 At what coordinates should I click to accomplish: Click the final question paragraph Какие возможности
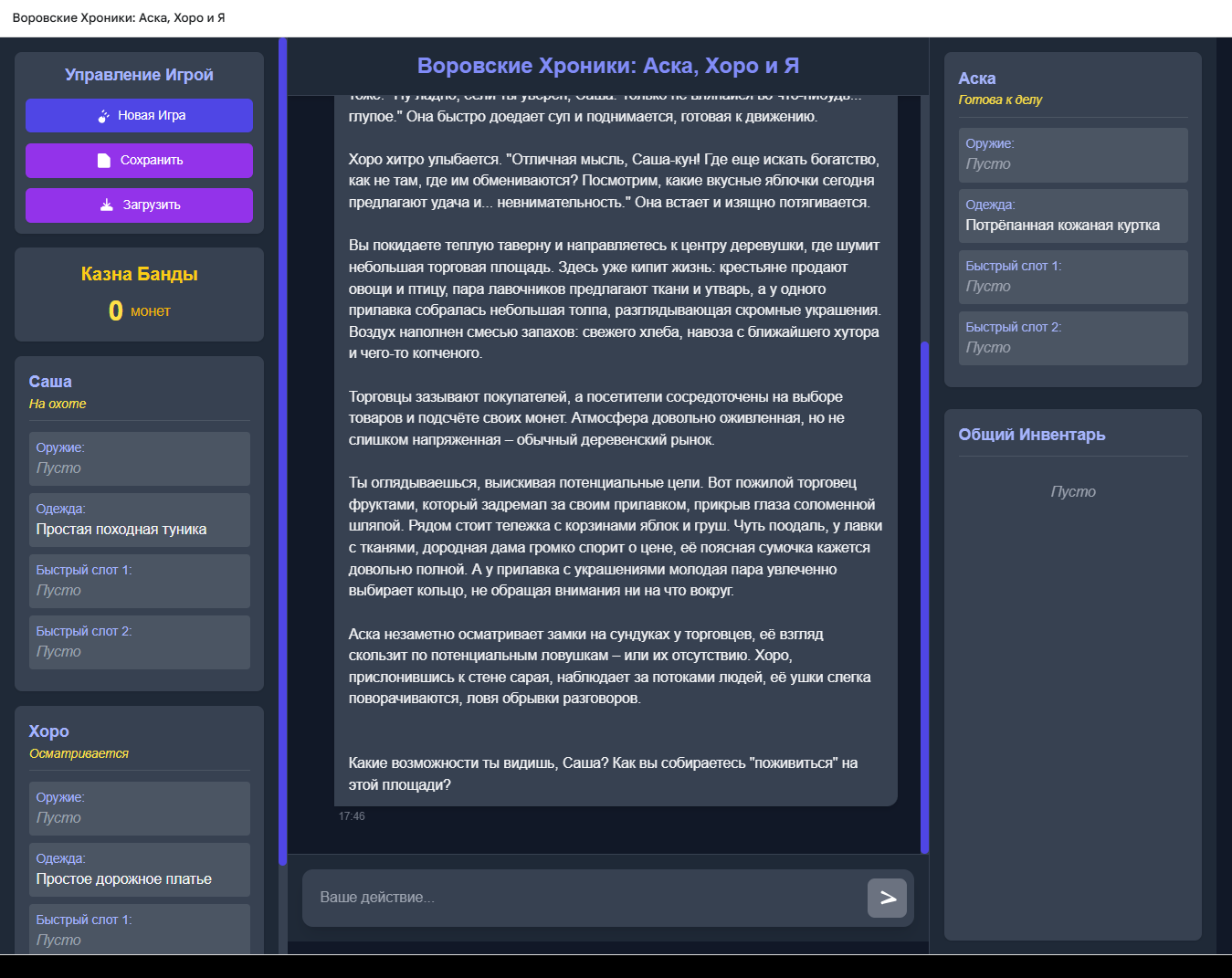click(603, 773)
